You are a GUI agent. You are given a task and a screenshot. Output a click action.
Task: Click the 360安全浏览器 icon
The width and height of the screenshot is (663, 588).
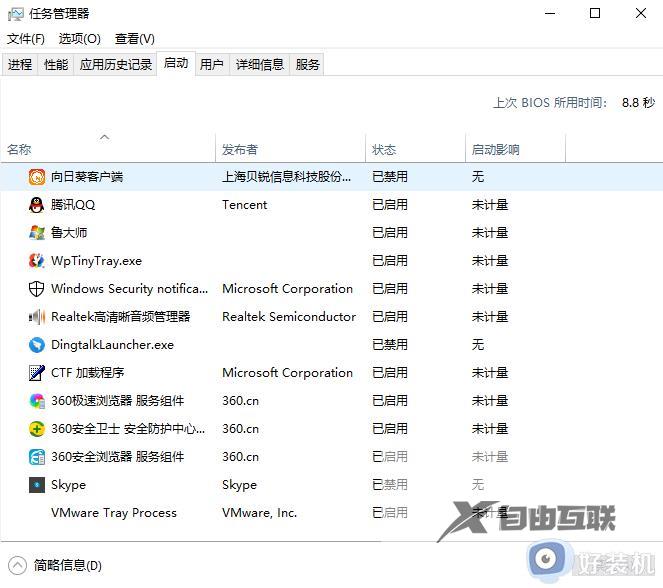(37, 457)
